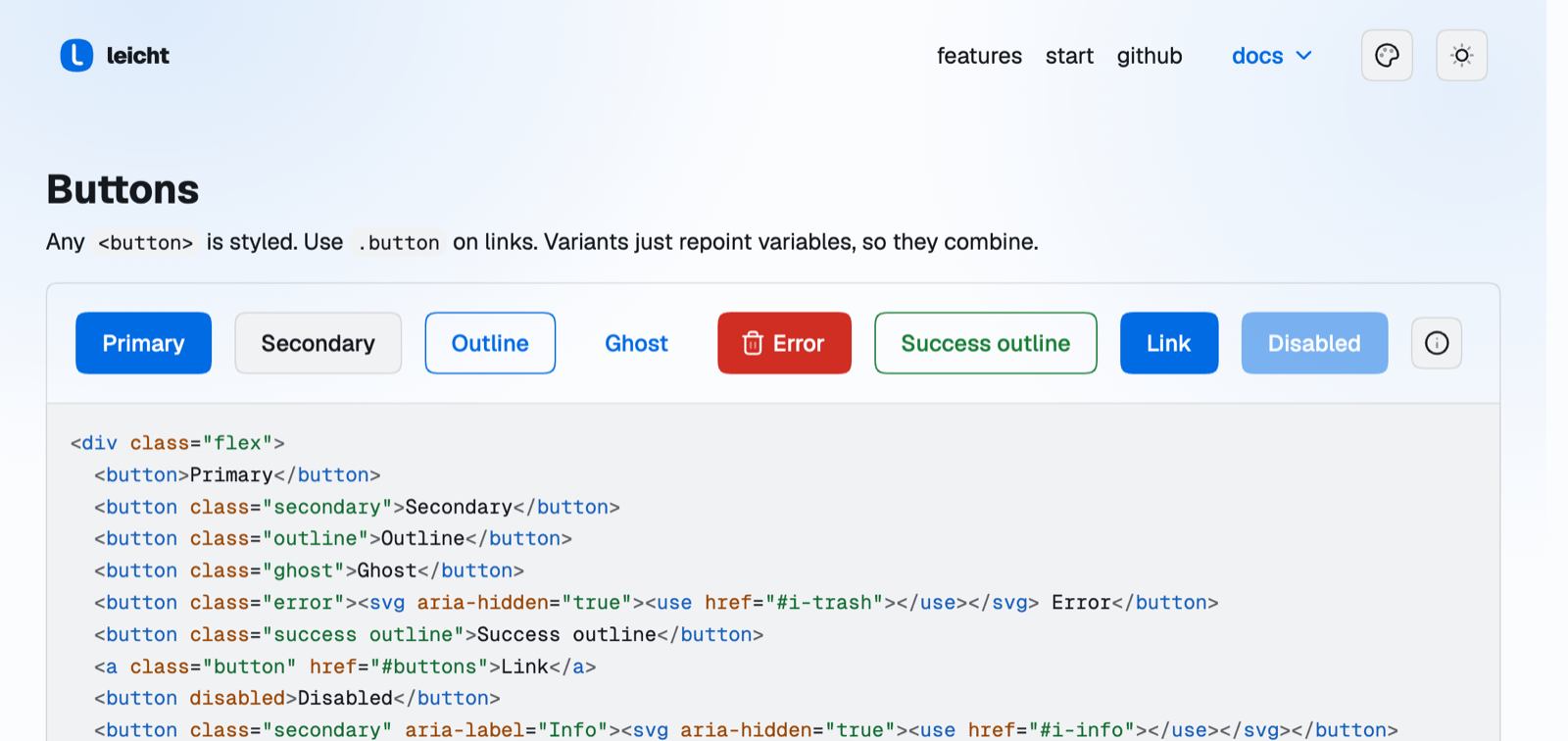Click the href="#buttons" code line
Image resolution: width=1568 pixels, height=741 pixels.
pyautogui.click(x=345, y=667)
